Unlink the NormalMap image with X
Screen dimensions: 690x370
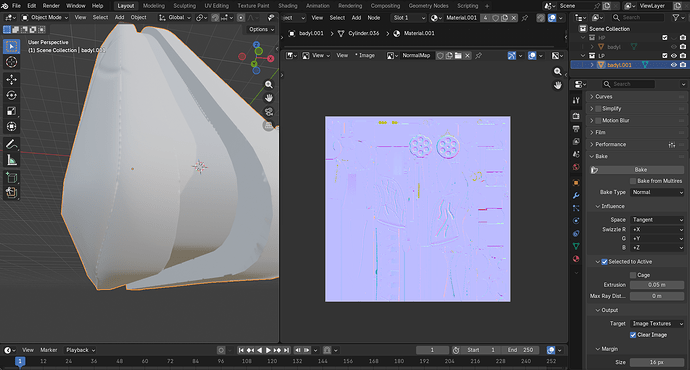point(467,55)
